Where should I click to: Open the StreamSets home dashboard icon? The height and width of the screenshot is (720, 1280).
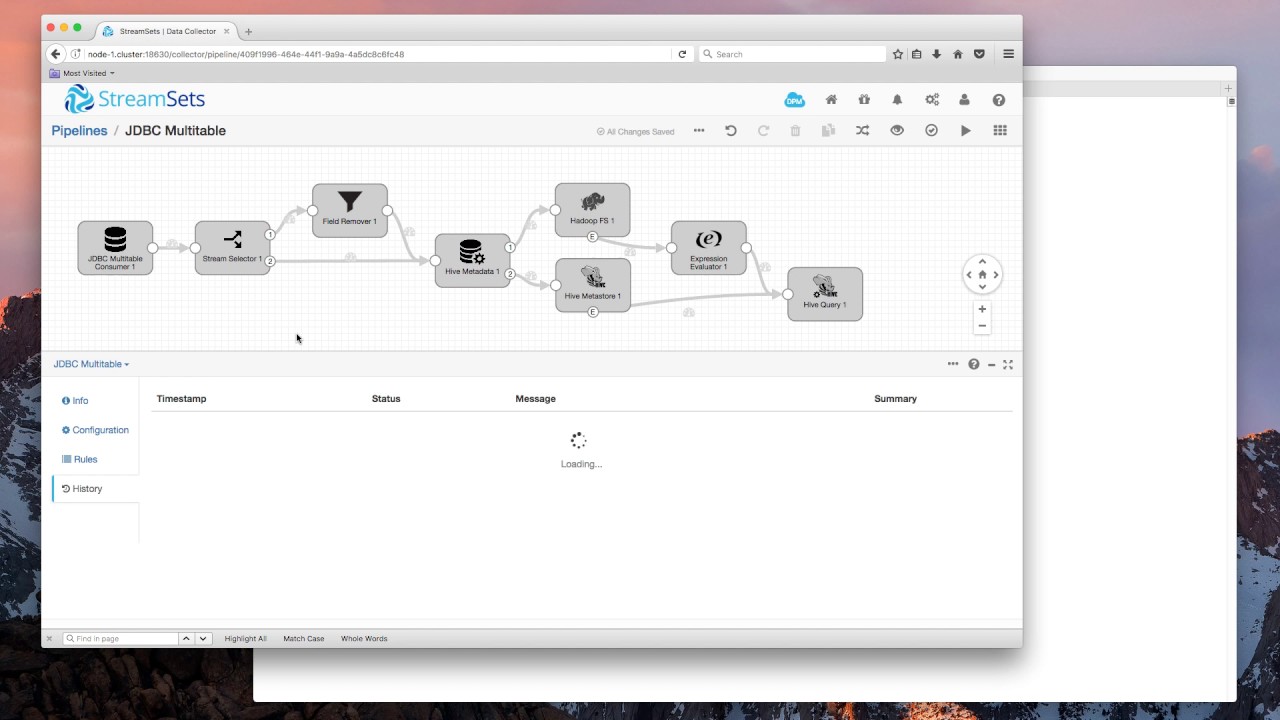coord(831,99)
